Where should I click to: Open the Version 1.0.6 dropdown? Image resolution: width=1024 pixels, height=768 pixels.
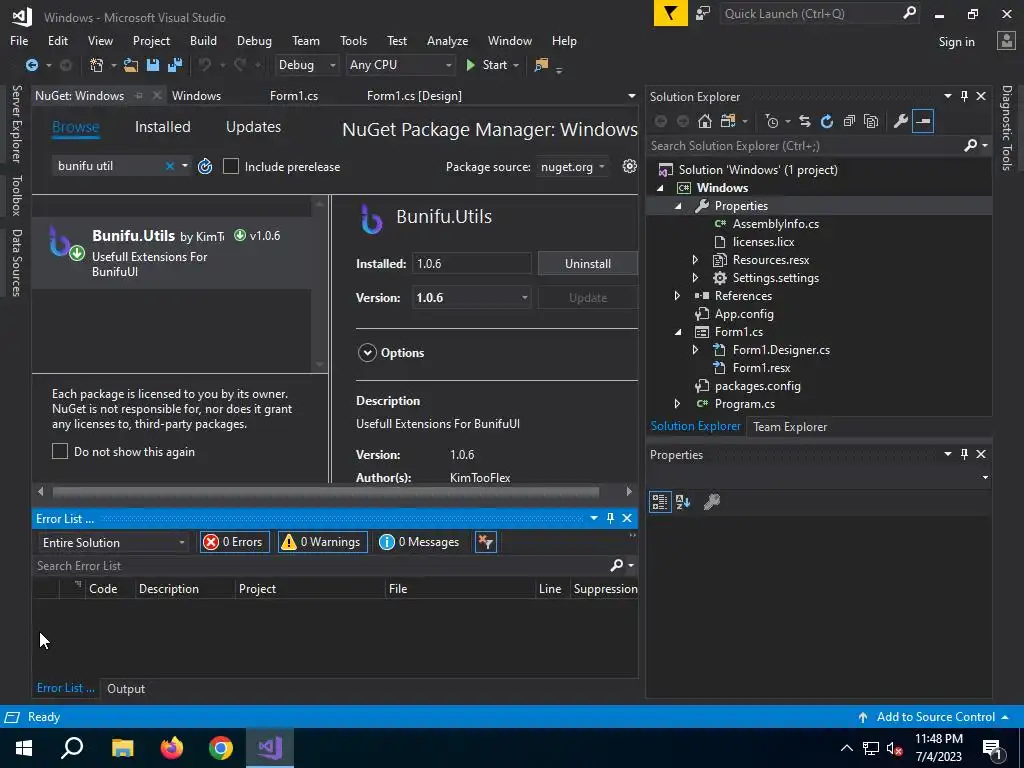click(471, 298)
